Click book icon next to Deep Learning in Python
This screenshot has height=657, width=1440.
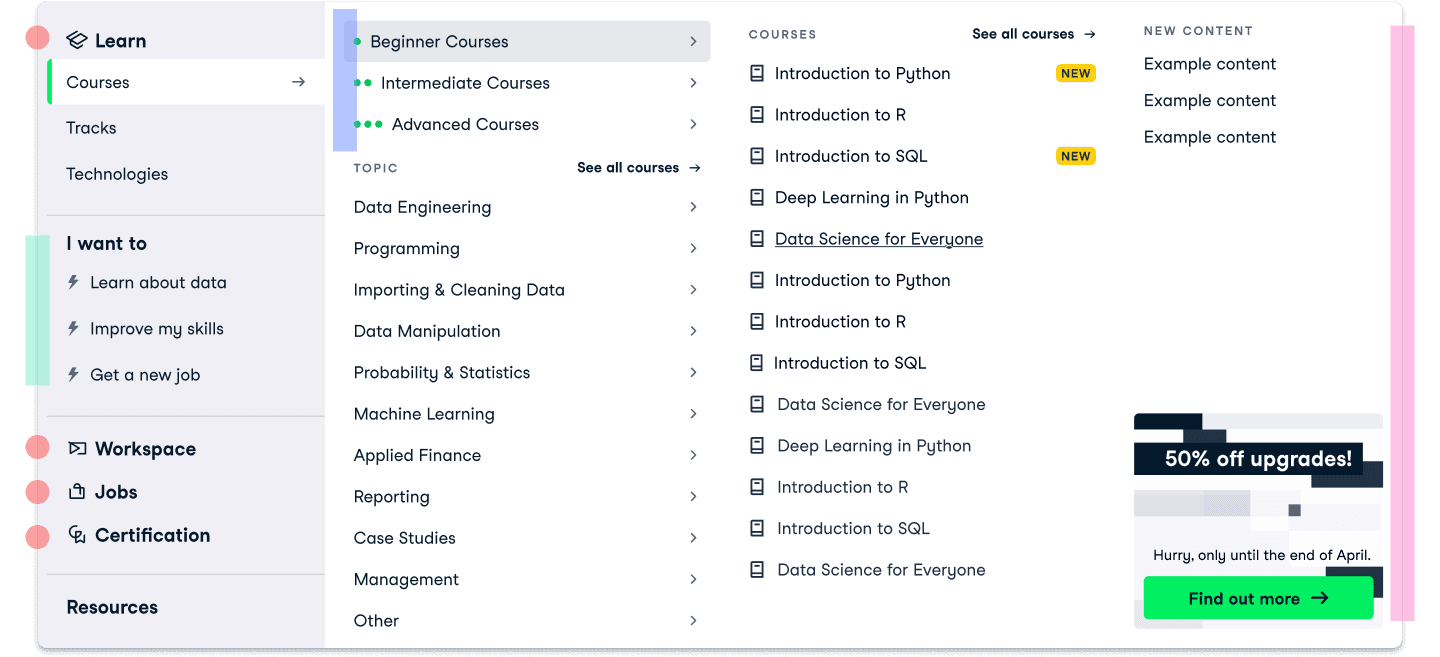click(x=757, y=198)
